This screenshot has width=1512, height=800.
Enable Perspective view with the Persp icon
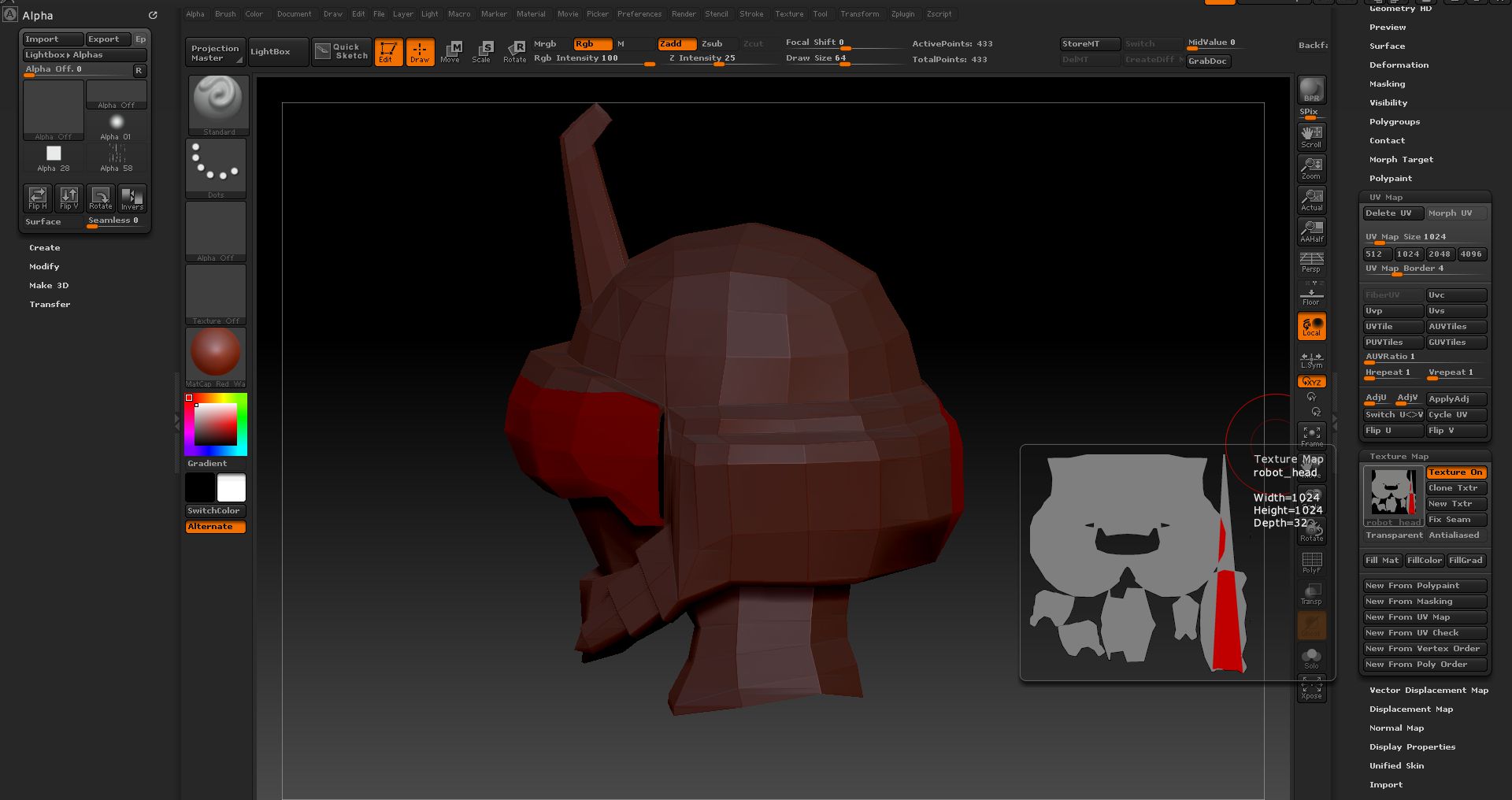(x=1310, y=262)
